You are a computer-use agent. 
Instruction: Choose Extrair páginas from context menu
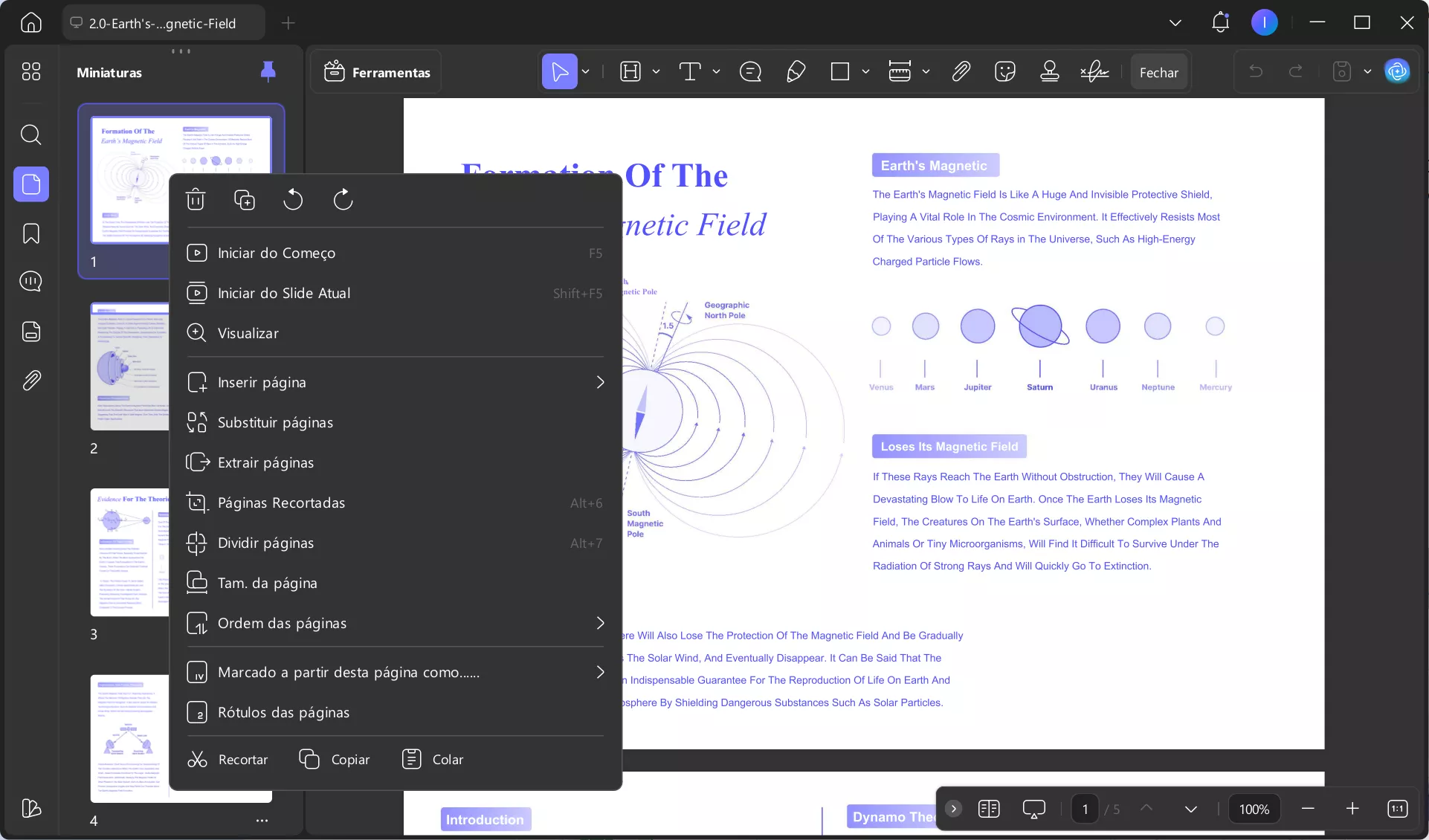coord(265,462)
